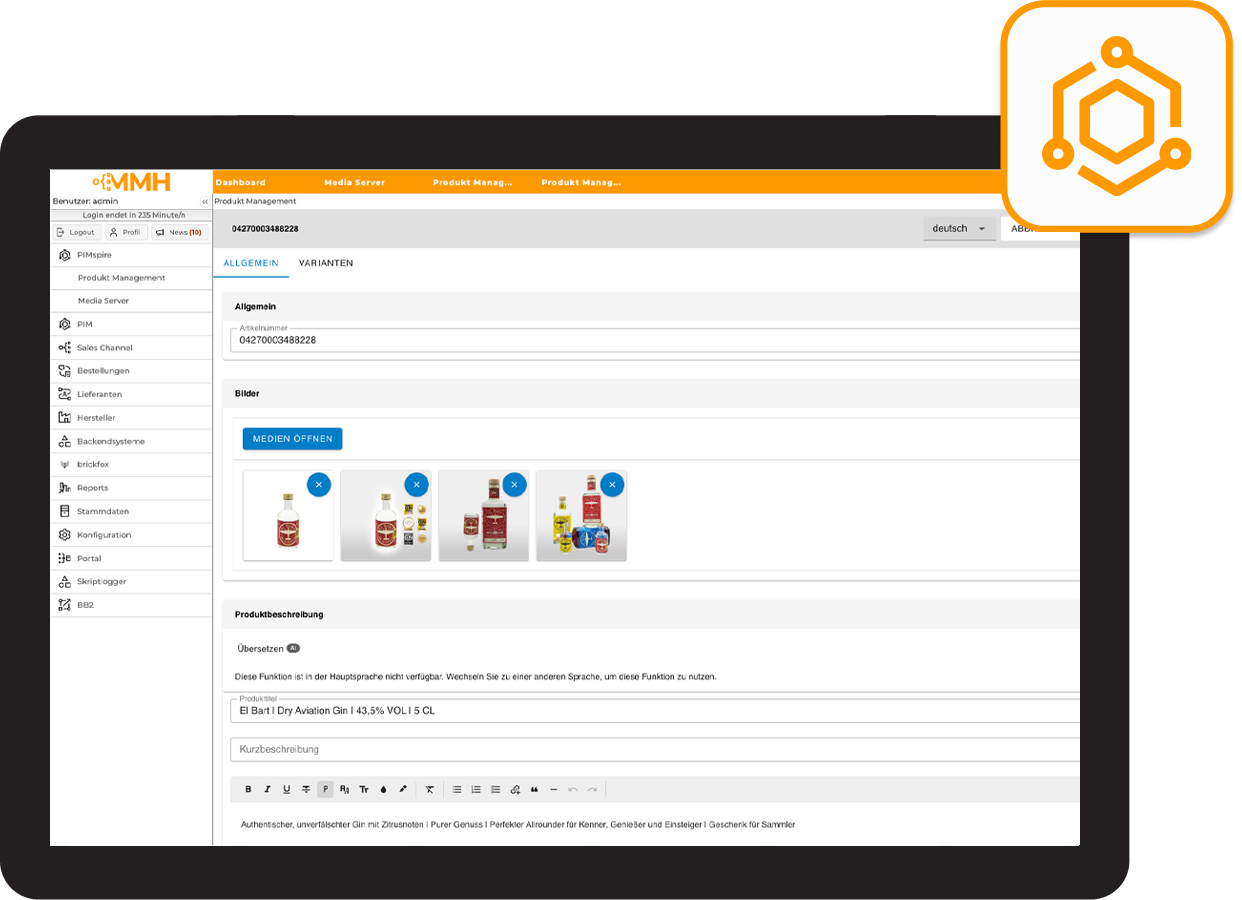
Task: Click the Medien öffnen button
Action: (292, 439)
